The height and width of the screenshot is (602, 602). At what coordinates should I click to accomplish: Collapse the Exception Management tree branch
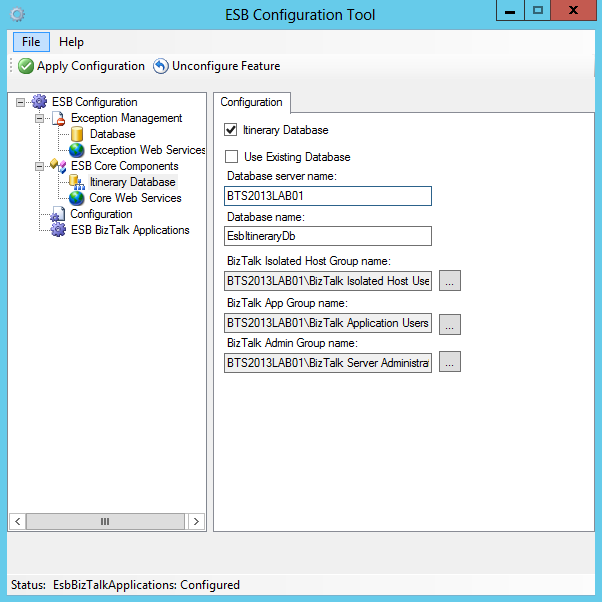click(x=39, y=118)
